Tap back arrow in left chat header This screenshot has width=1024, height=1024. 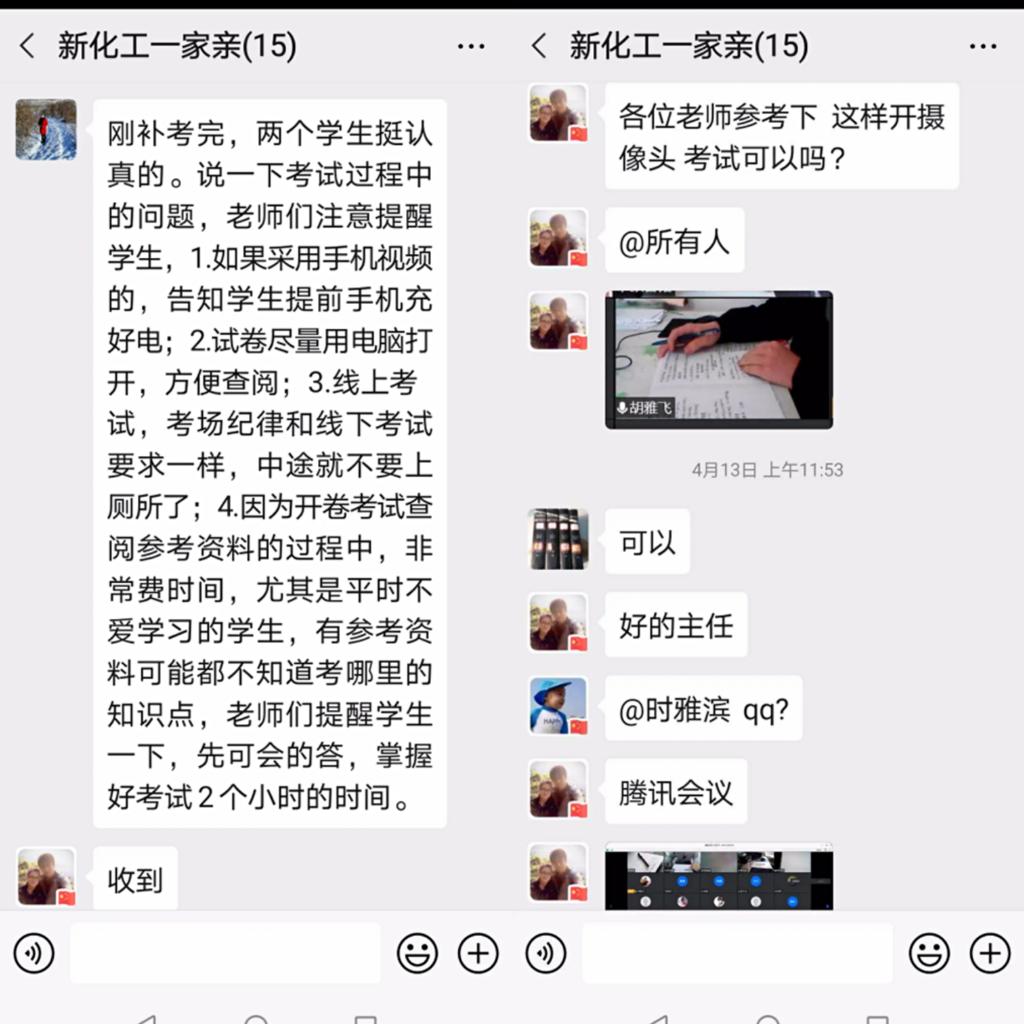(27, 46)
